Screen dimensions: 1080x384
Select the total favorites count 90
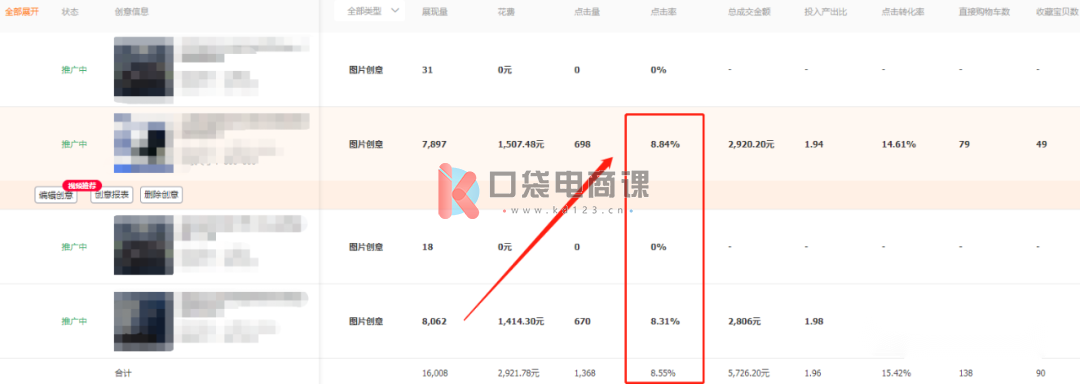pyautogui.click(x=1041, y=373)
